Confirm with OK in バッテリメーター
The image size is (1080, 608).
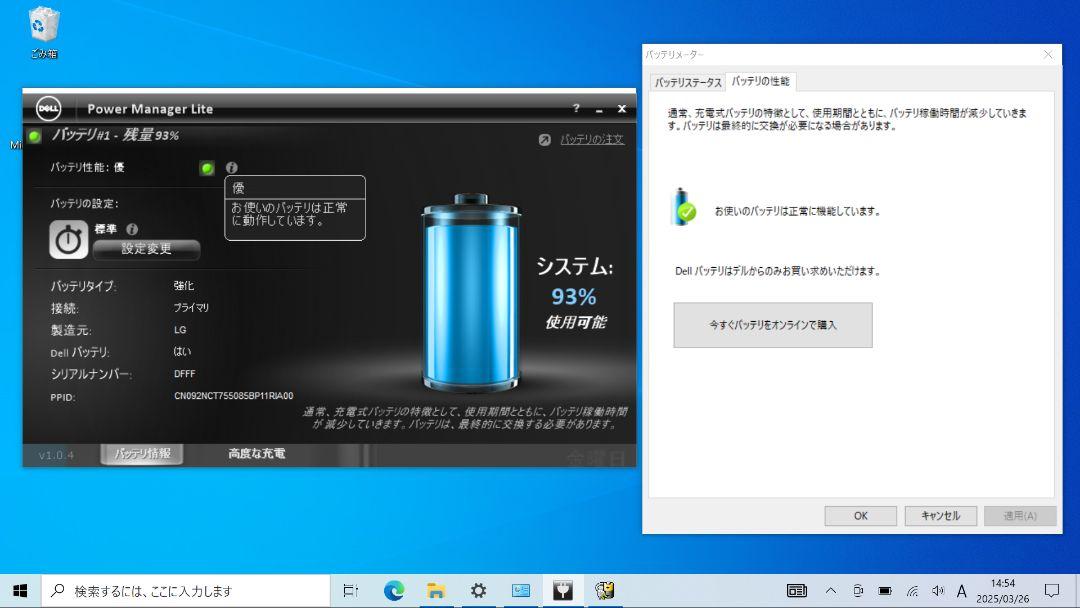tap(861, 516)
